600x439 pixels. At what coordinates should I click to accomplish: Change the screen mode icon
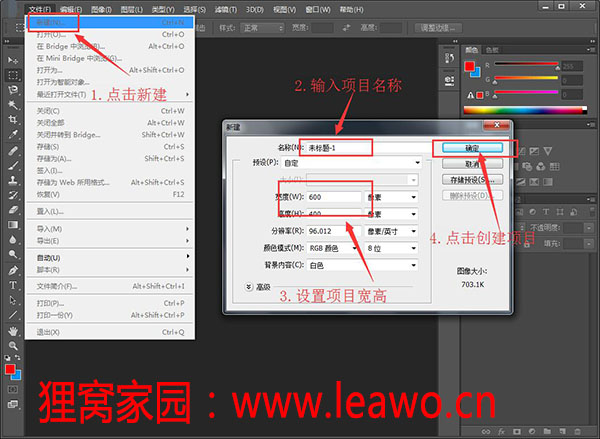(x=13, y=404)
